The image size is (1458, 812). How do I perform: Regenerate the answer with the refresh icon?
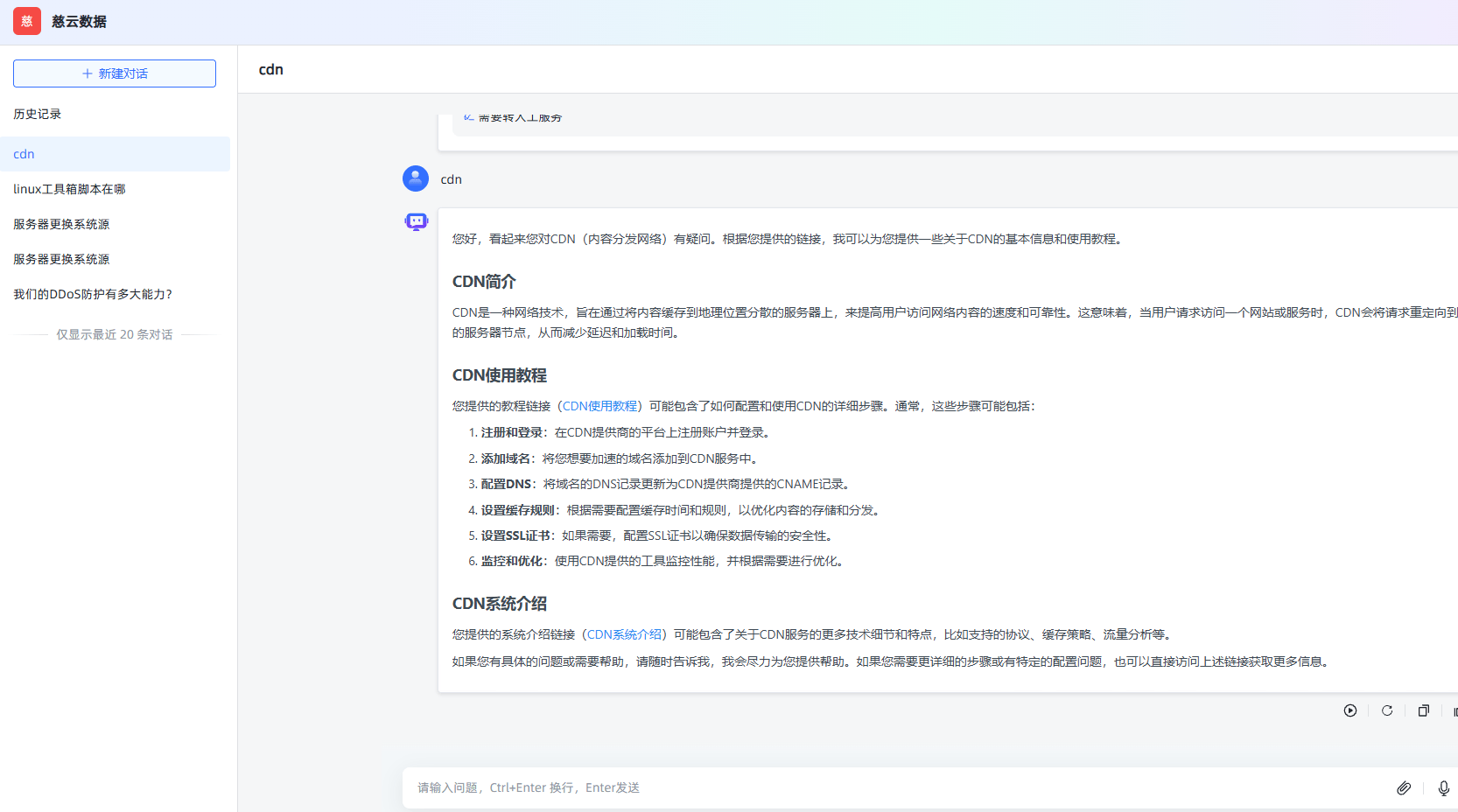tap(1387, 710)
